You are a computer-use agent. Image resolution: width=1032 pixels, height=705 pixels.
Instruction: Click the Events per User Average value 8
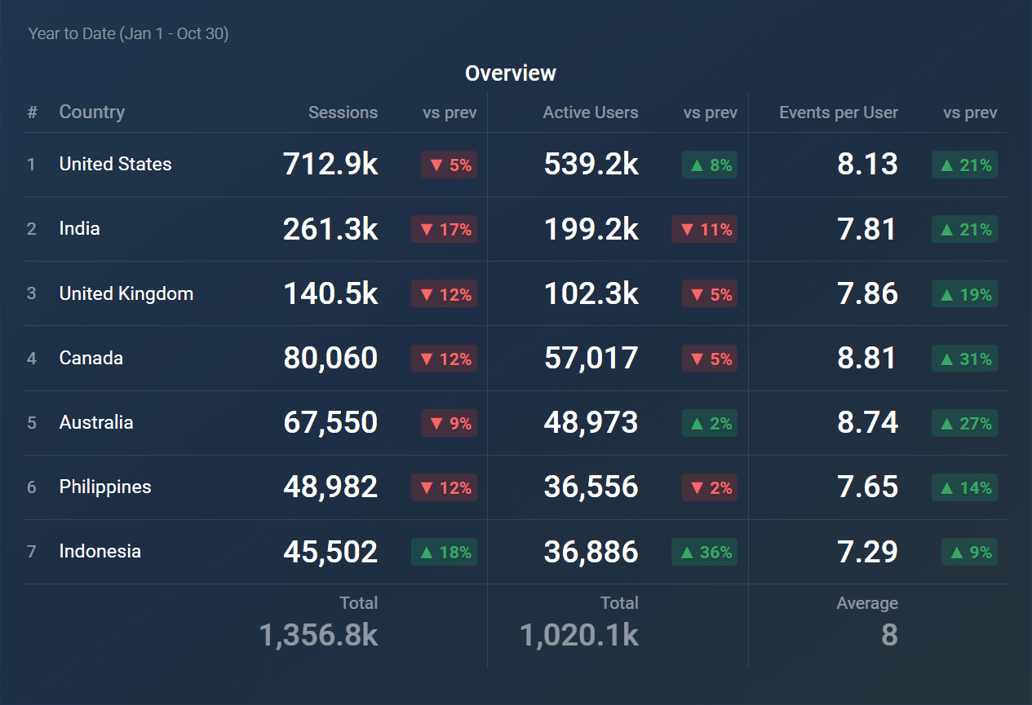pyautogui.click(x=889, y=635)
